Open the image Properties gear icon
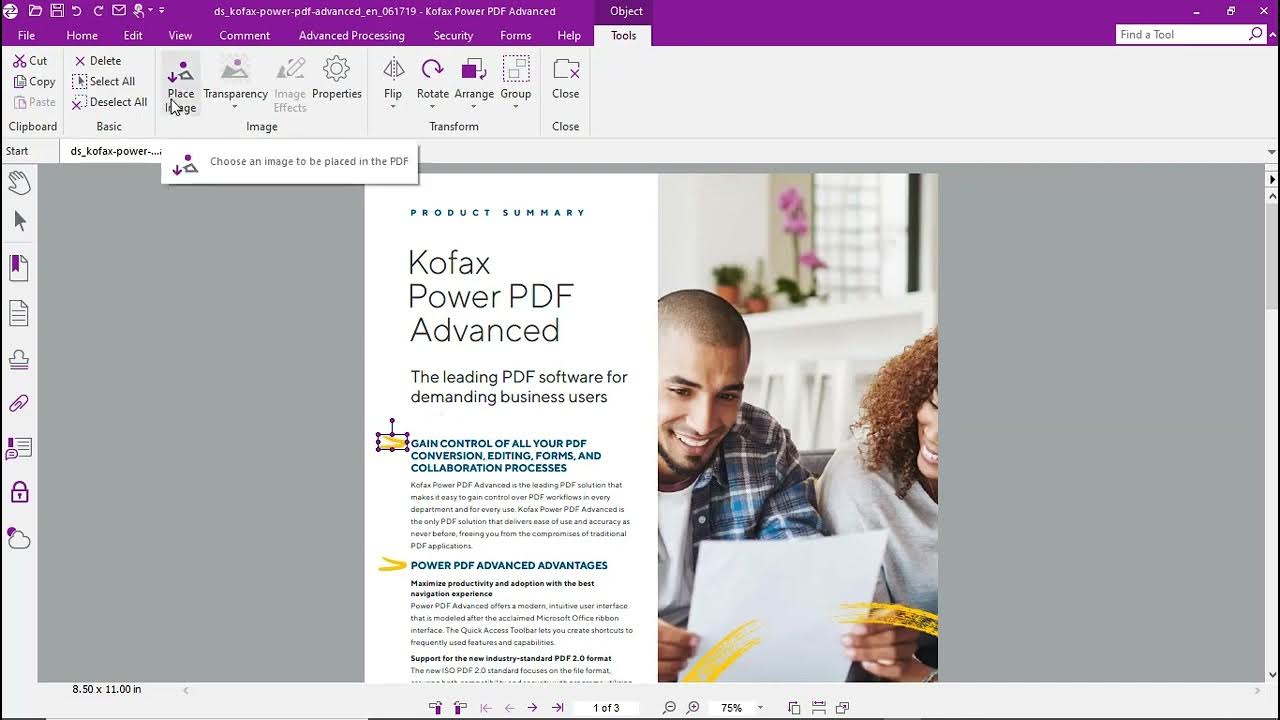The width and height of the screenshot is (1280, 720). pyautogui.click(x=336, y=69)
